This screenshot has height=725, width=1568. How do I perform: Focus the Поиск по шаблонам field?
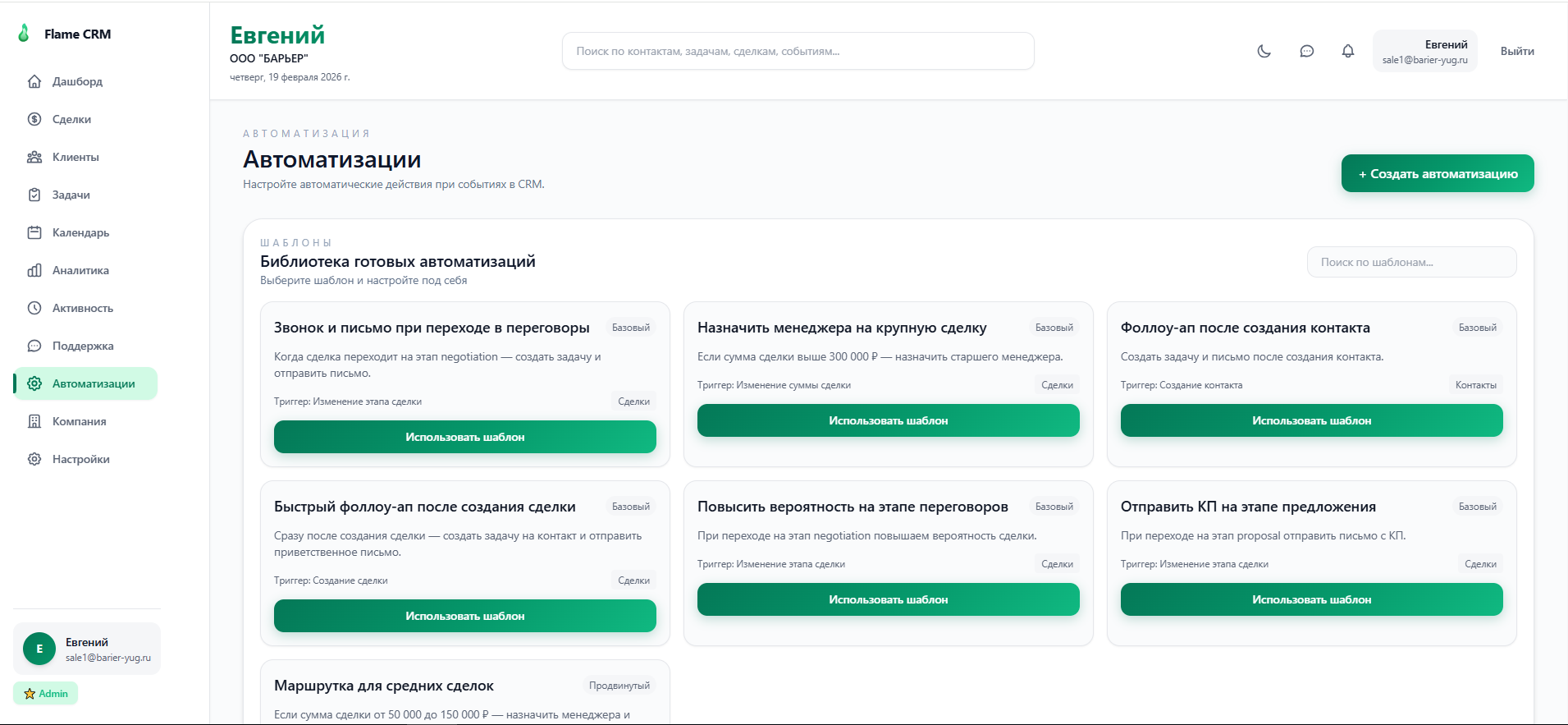pyautogui.click(x=1412, y=262)
